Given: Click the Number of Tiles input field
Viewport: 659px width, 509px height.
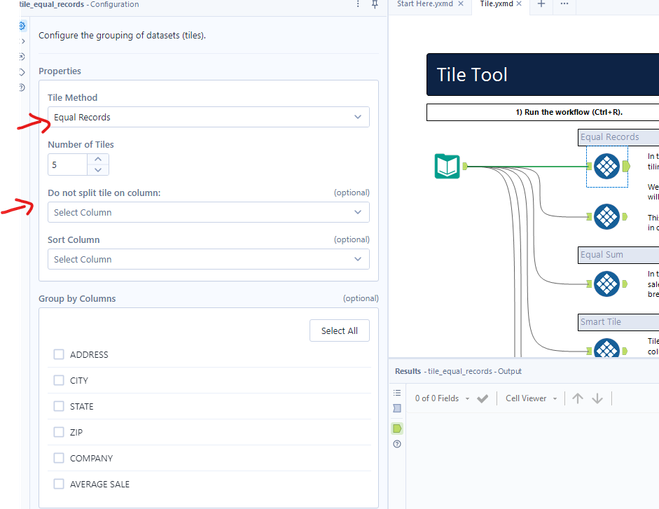Looking at the screenshot, I should (68, 165).
